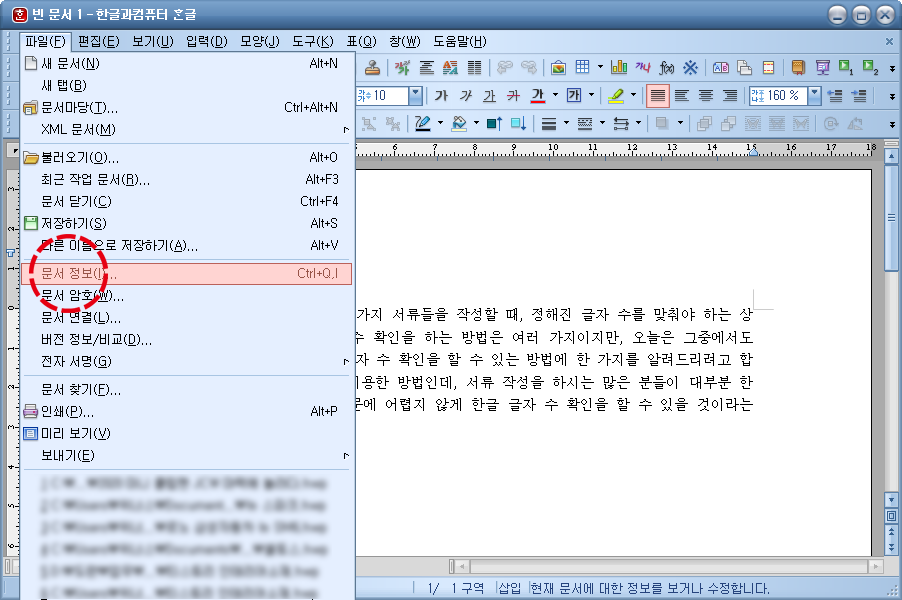Toggle bold 가 formatting

(x=441, y=95)
